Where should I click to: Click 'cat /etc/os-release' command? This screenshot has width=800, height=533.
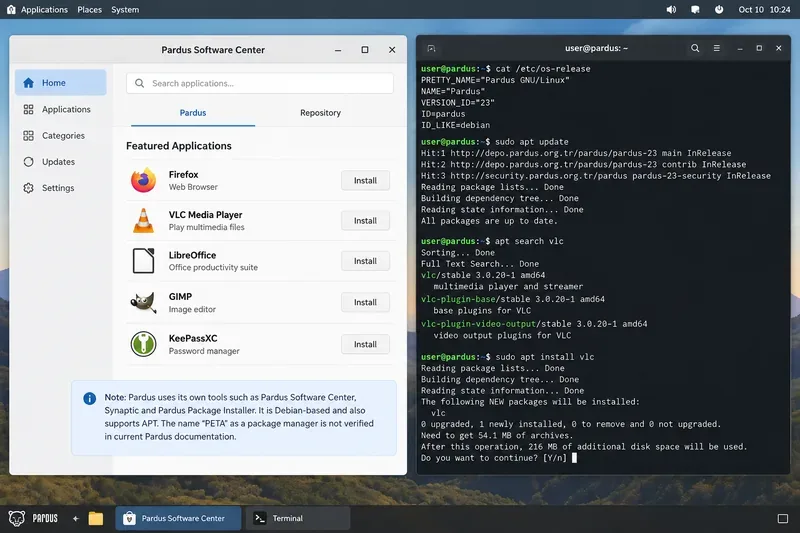point(543,69)
